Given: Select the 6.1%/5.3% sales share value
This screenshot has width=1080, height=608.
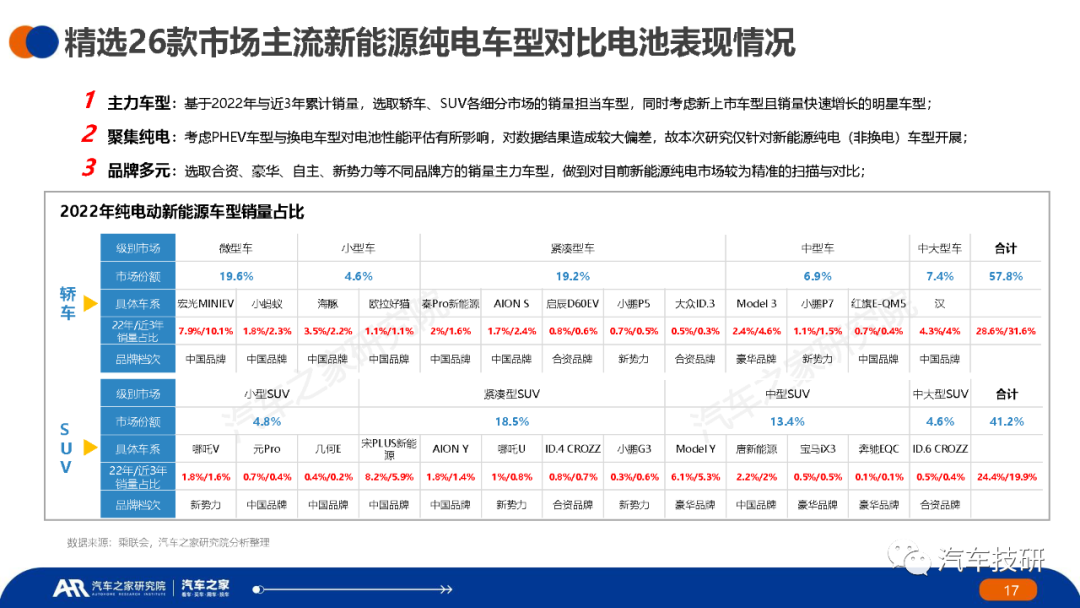Looking at the screenshot, I should [x=696, y=476].
